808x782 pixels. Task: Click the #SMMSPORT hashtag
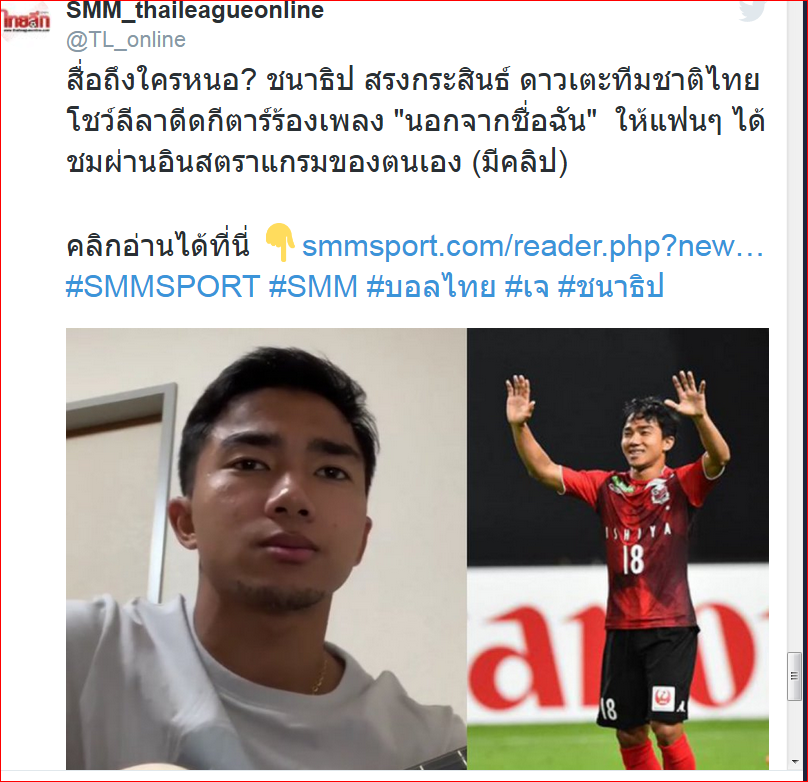163,286
